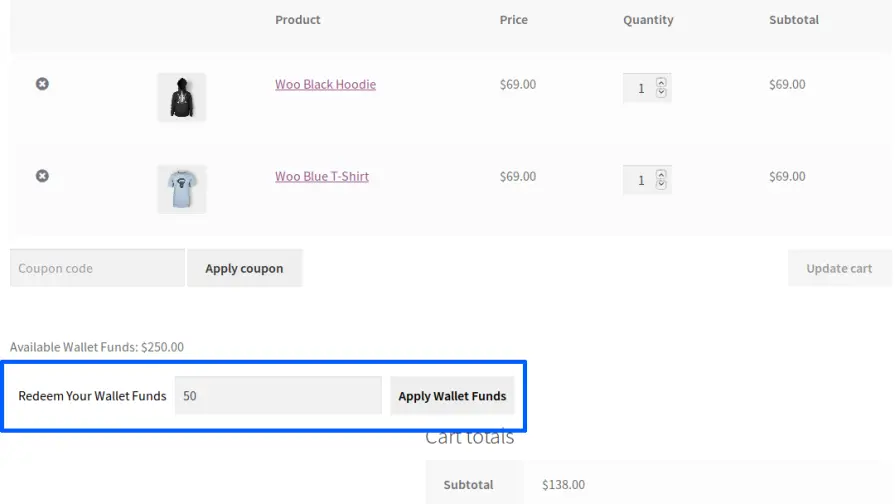The width and height of the screenshot is (895, 504).
Task: Open the Woo Black Hoodie product link
Action: pos(325,85)
